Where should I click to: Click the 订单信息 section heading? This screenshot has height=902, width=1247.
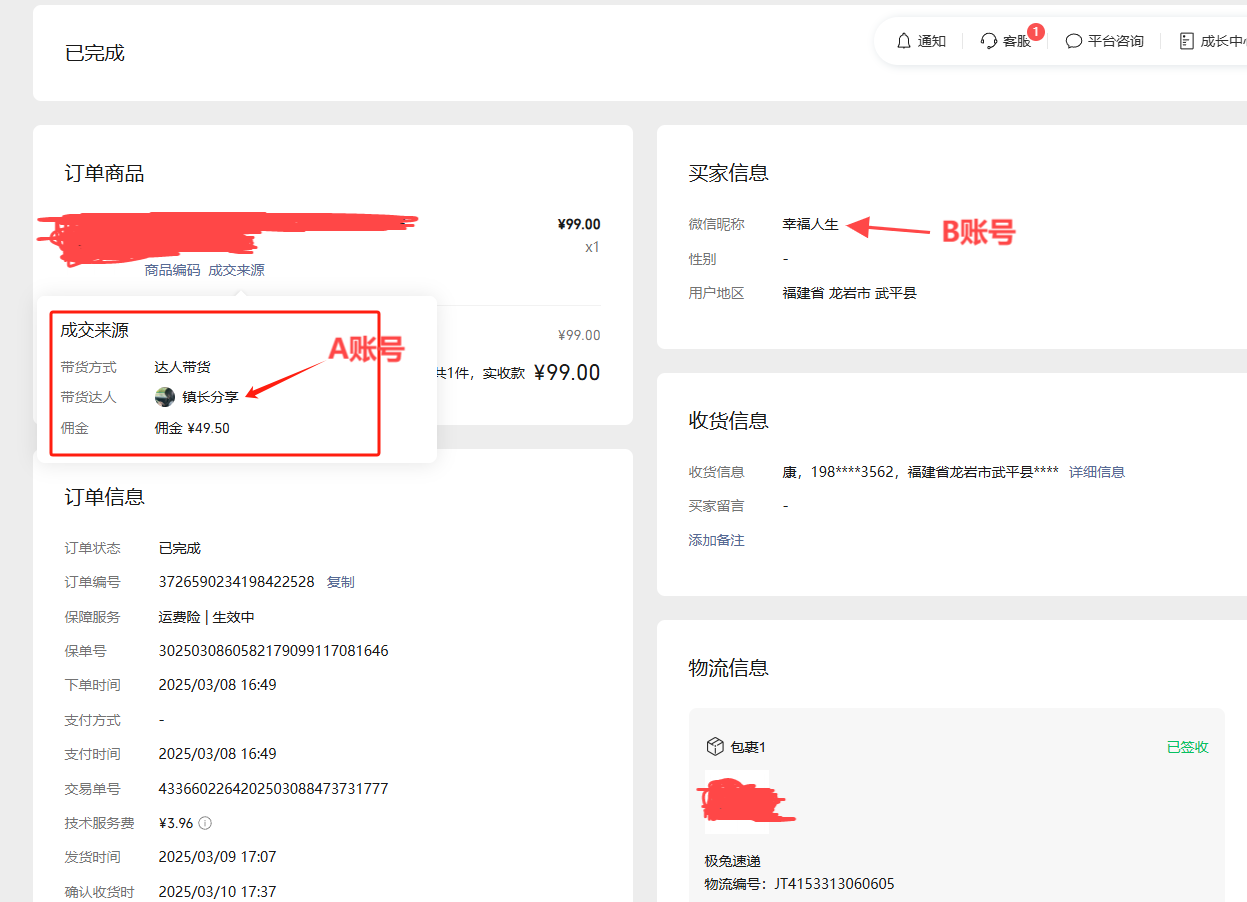click(105, 497)
